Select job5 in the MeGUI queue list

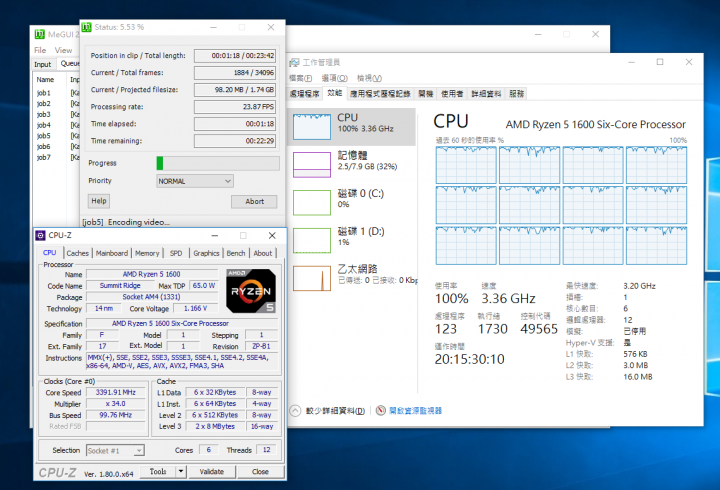[44, 136]
